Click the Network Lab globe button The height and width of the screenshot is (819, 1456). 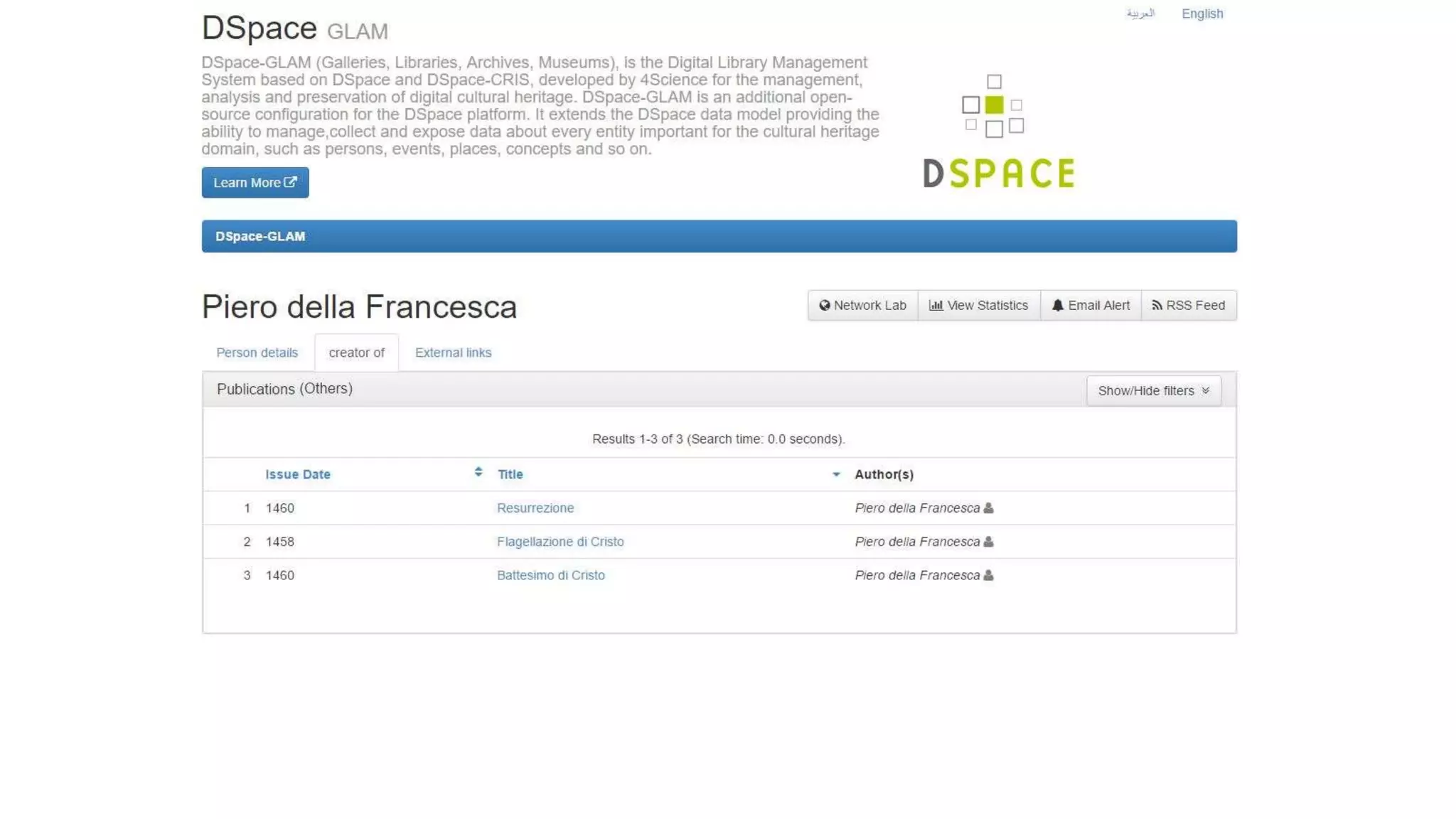(x=862, y=305)
